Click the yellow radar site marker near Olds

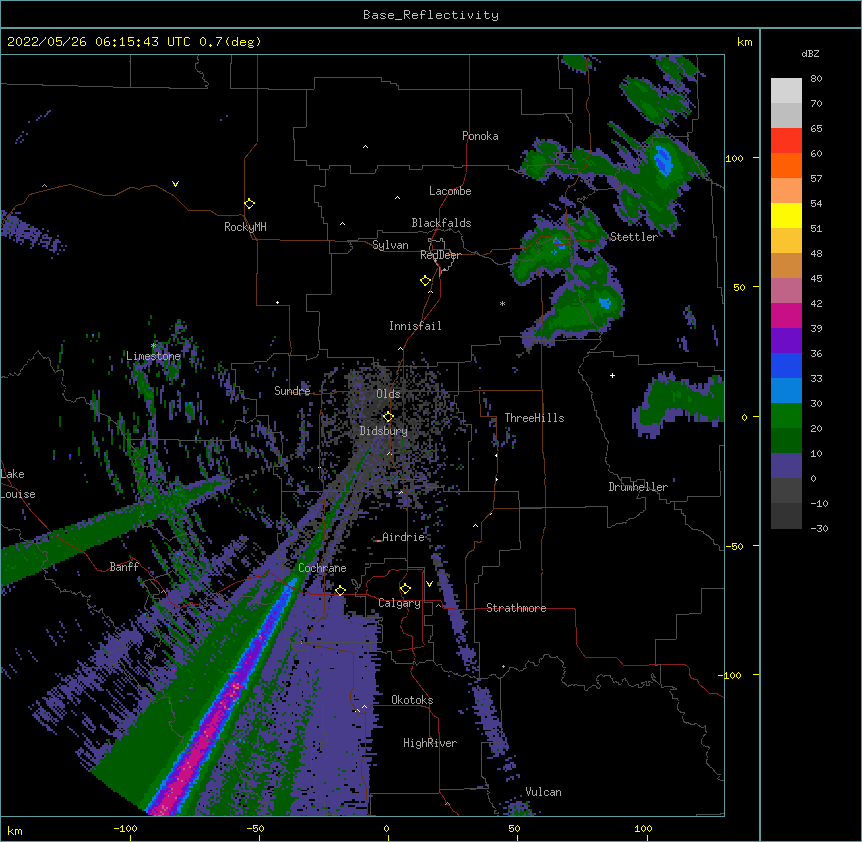coord(388,417)
